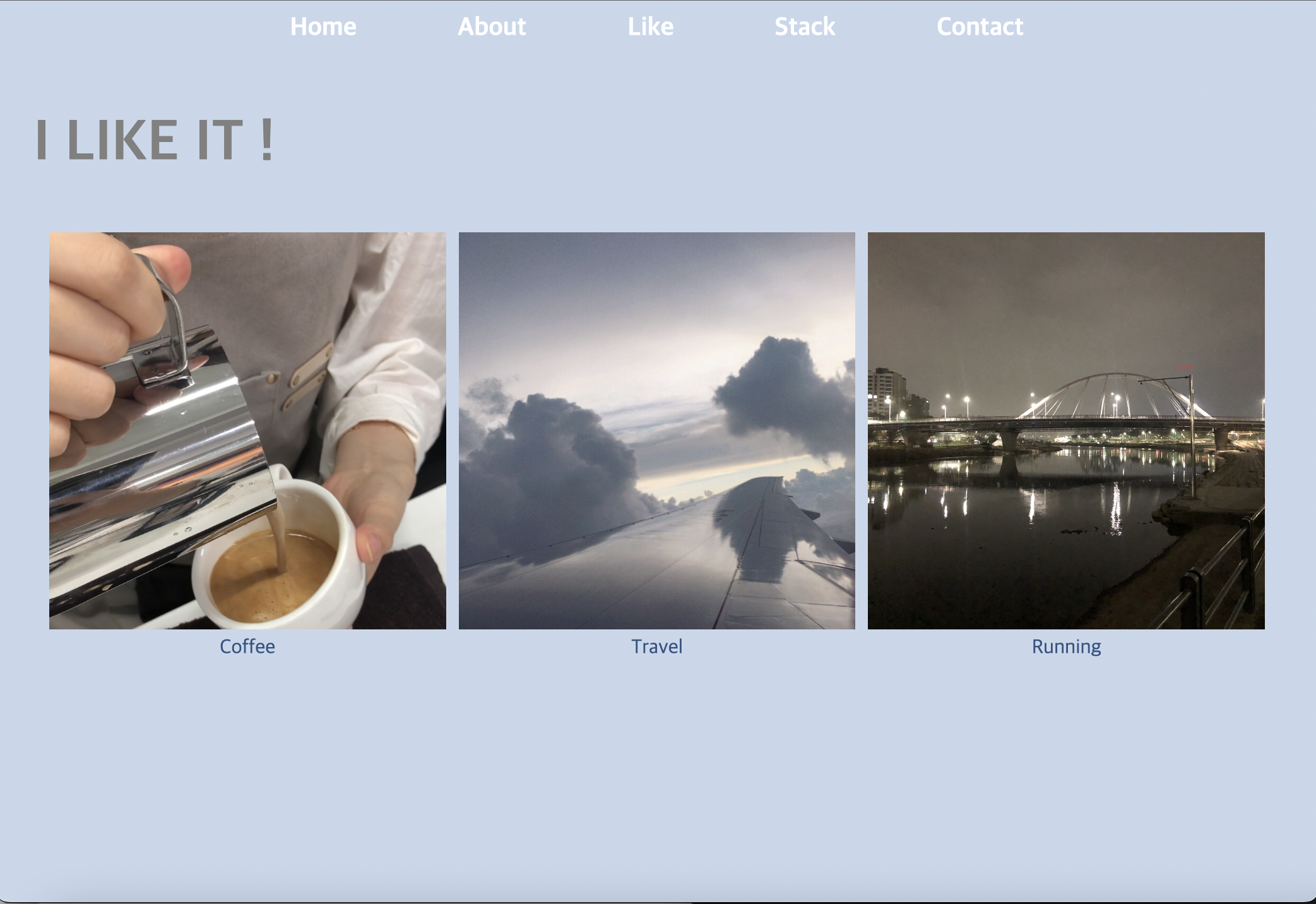This screenshot has width=1316, height=904.
Task: Open the Contact navigation link
Action: [x=980, y=27]
